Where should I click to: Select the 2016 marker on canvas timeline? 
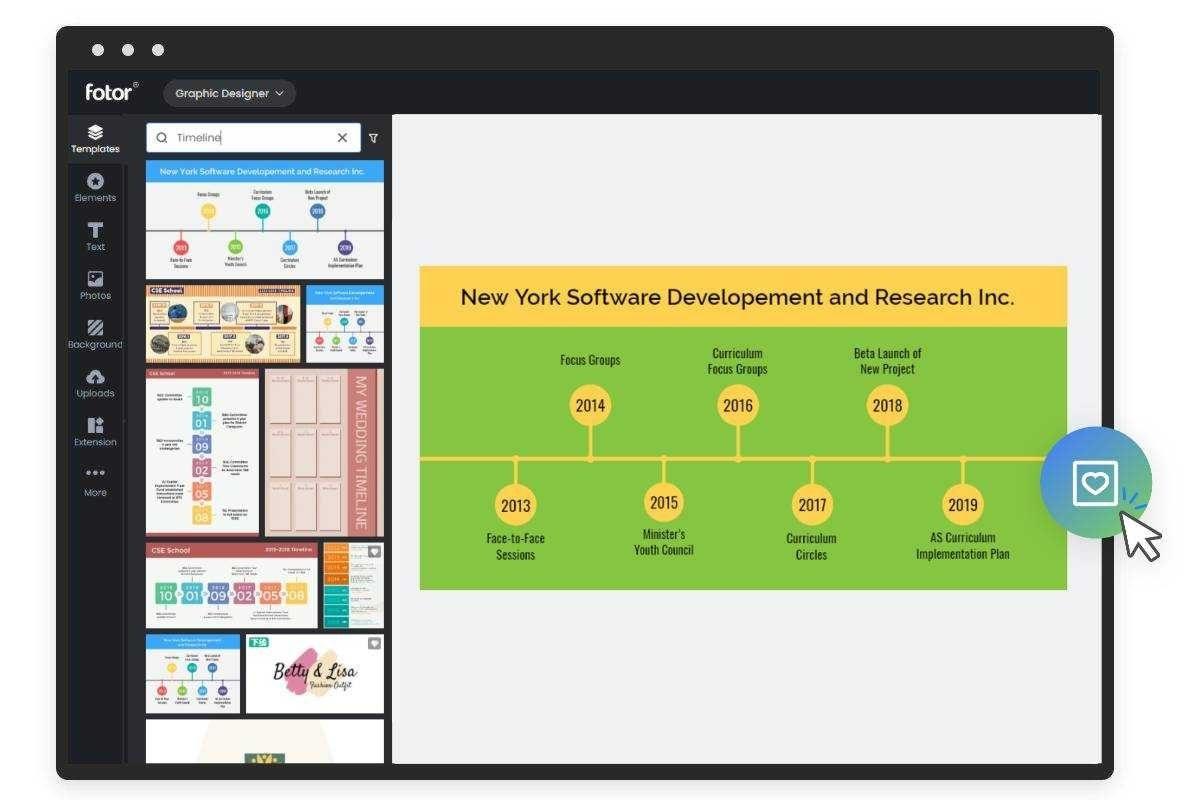[738, 405]
